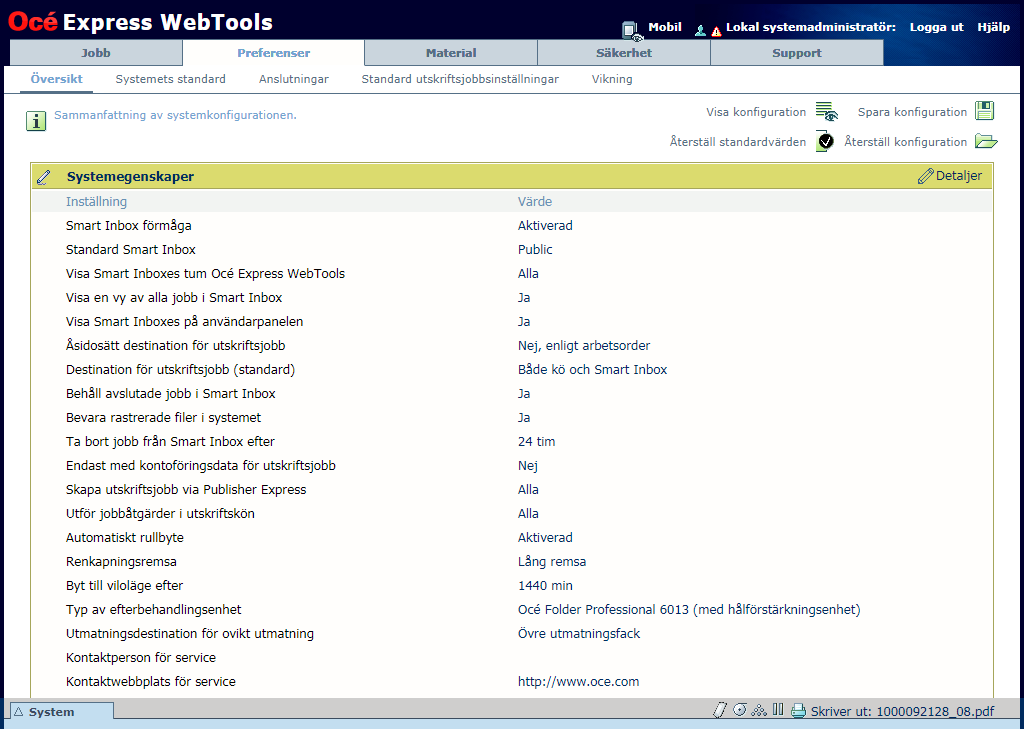Click Visa Smart Inboxes på användarpanelen setting
Screen dimensions: 1024x729
[184, 321]
